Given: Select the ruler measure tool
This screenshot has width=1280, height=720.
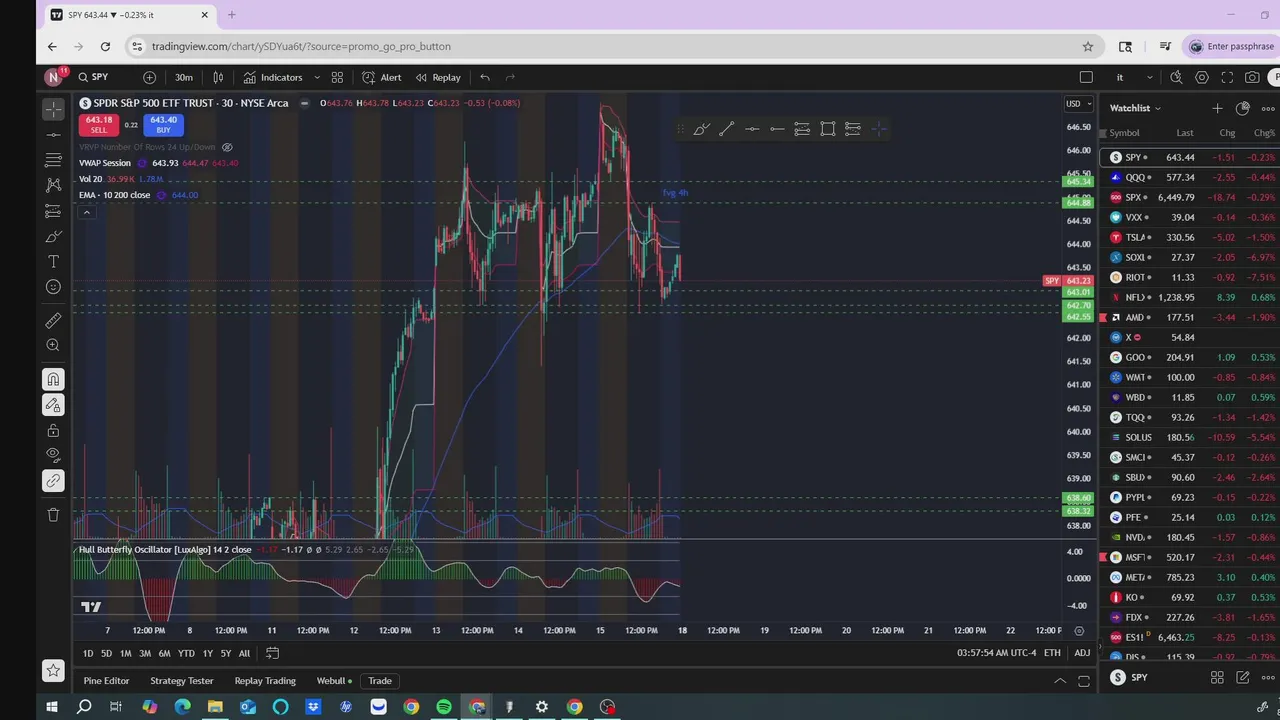Looking at the screenshot, I should (53, 320).
